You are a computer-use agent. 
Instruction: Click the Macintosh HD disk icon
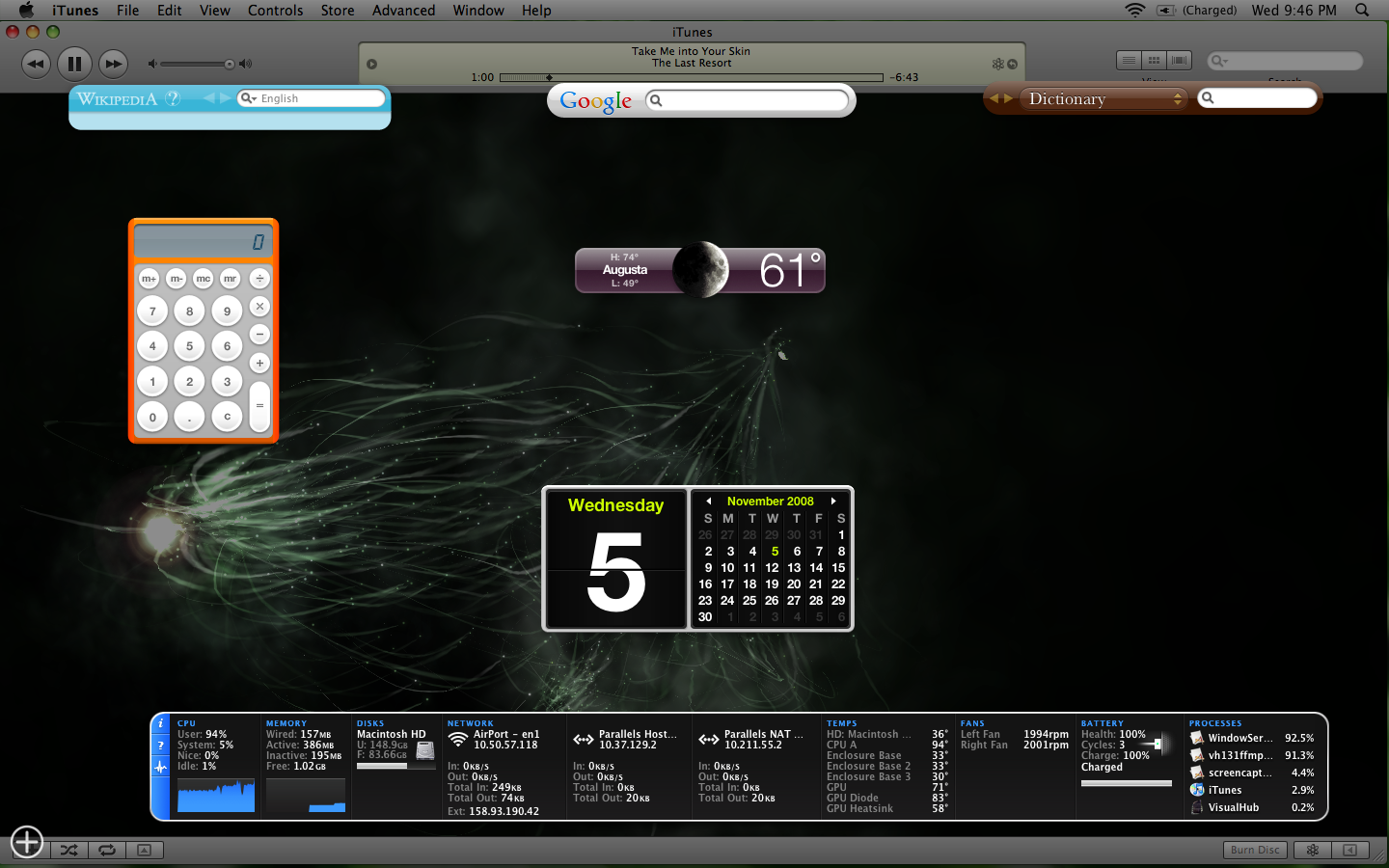point(425,750)
